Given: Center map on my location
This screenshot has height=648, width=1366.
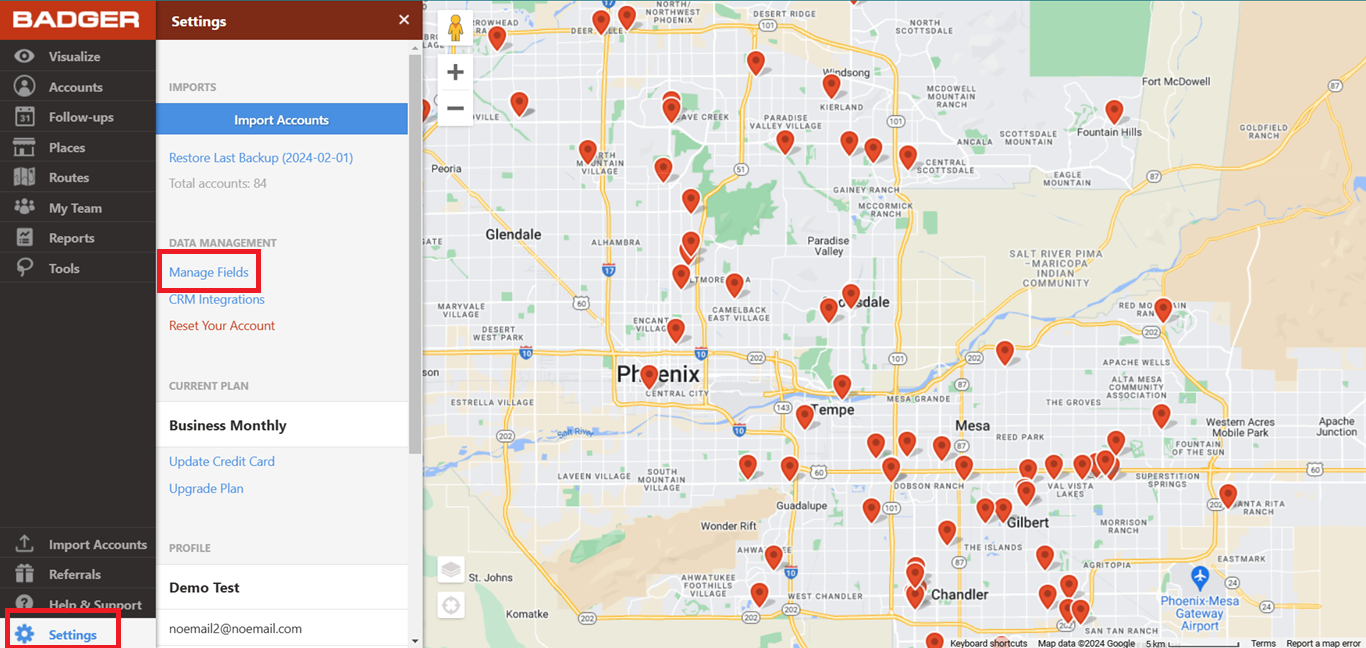Looking at the screenshot, I should 451,605.
